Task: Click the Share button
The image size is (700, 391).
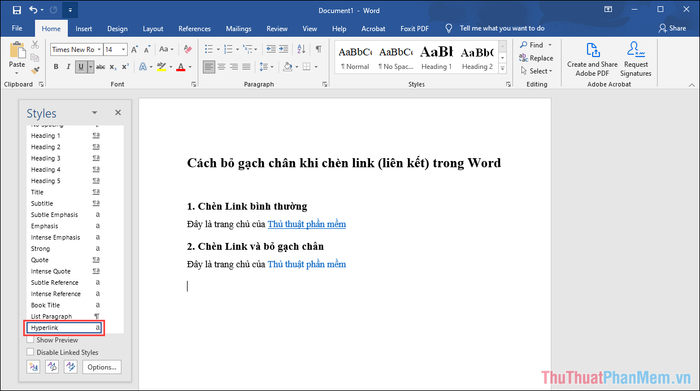Action: [x=672, y=28]
